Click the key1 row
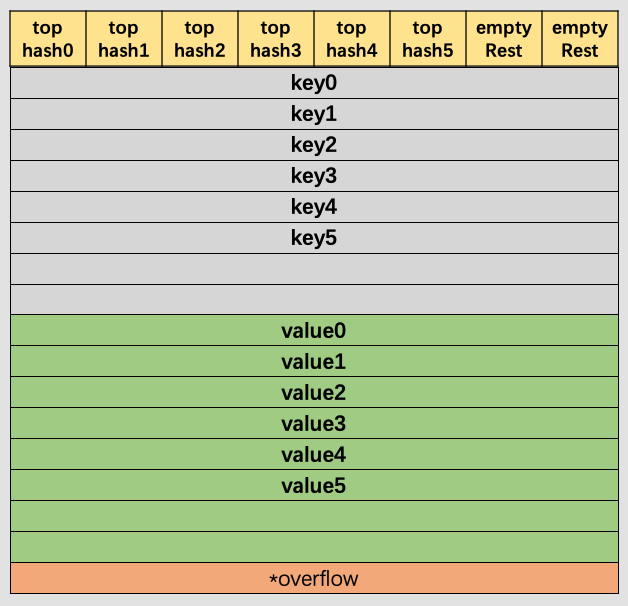Screen dimensions: 628x606 [314, 114]
